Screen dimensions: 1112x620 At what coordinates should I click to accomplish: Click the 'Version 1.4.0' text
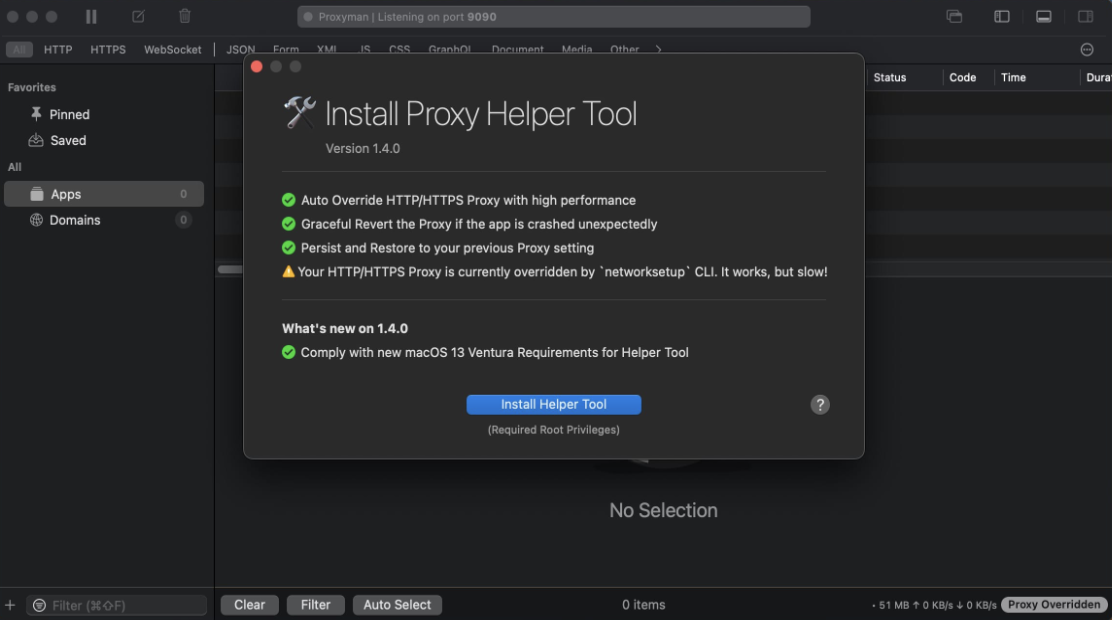[x=362, y=149]
